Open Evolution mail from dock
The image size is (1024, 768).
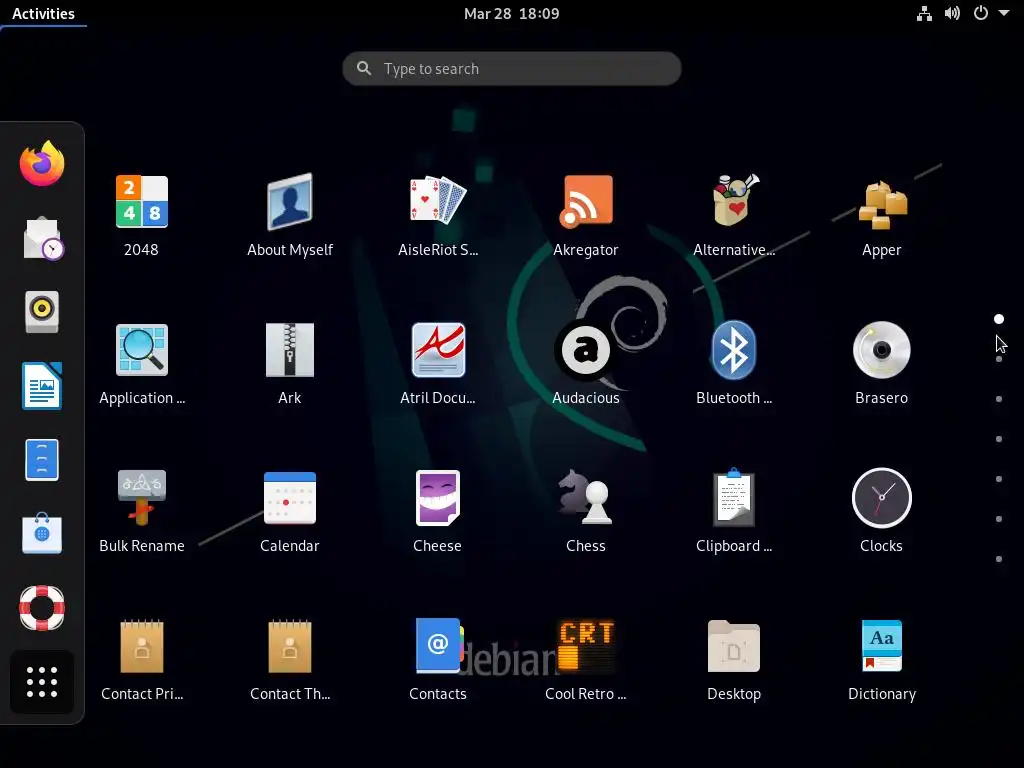coord(42,238)
